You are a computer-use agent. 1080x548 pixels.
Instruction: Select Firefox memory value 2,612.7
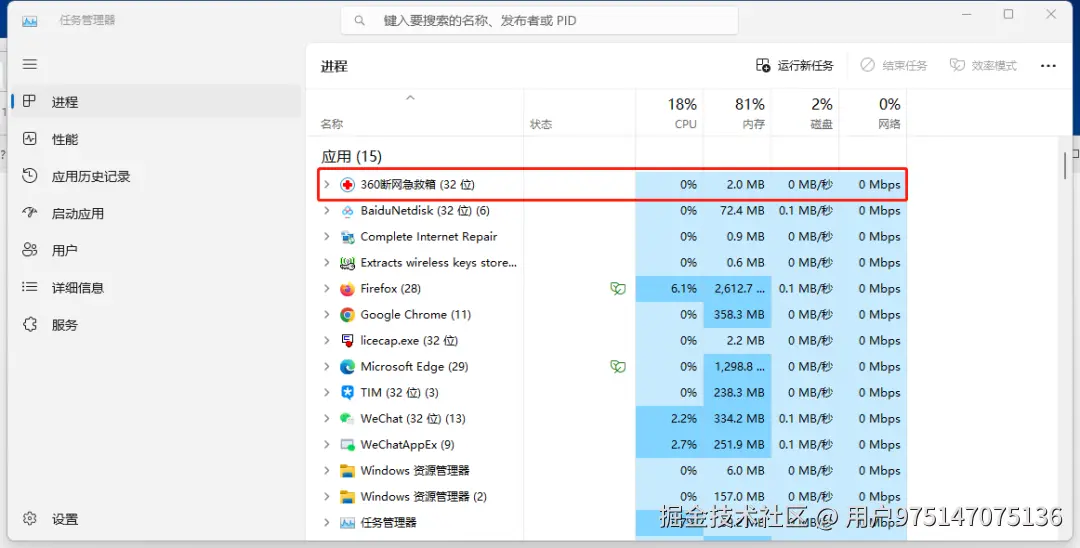point(739,288)
